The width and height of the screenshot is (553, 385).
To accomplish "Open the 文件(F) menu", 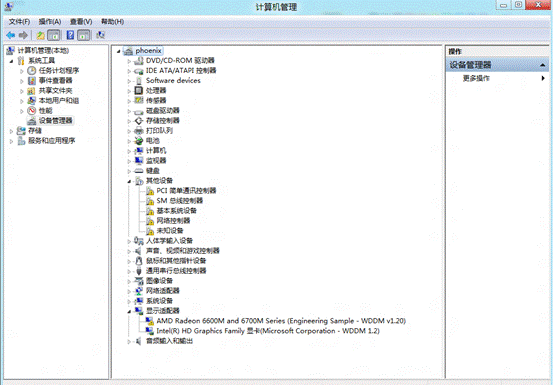I will coord(19,22).
